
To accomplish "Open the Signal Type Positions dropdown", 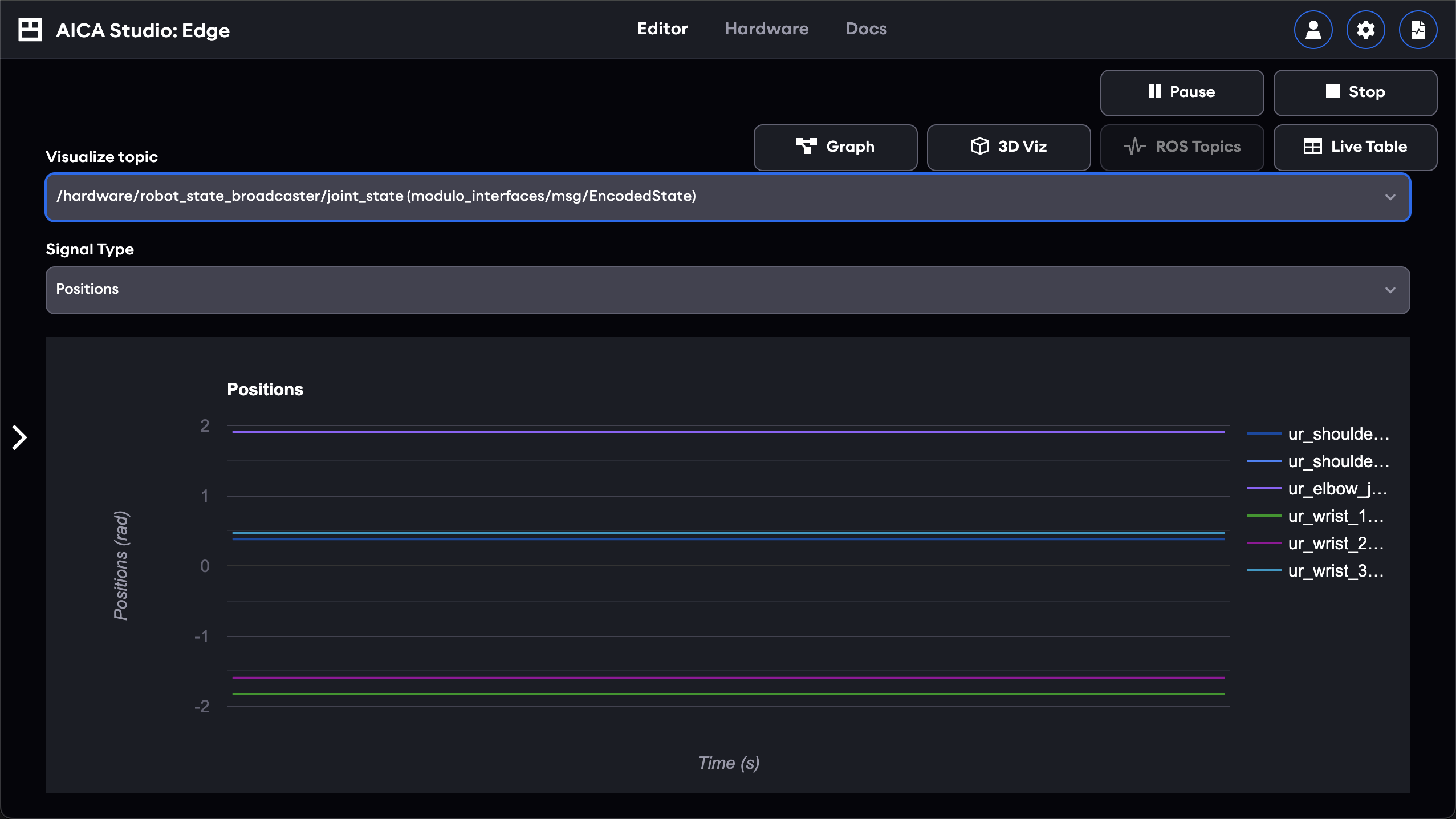I will 728,290.
